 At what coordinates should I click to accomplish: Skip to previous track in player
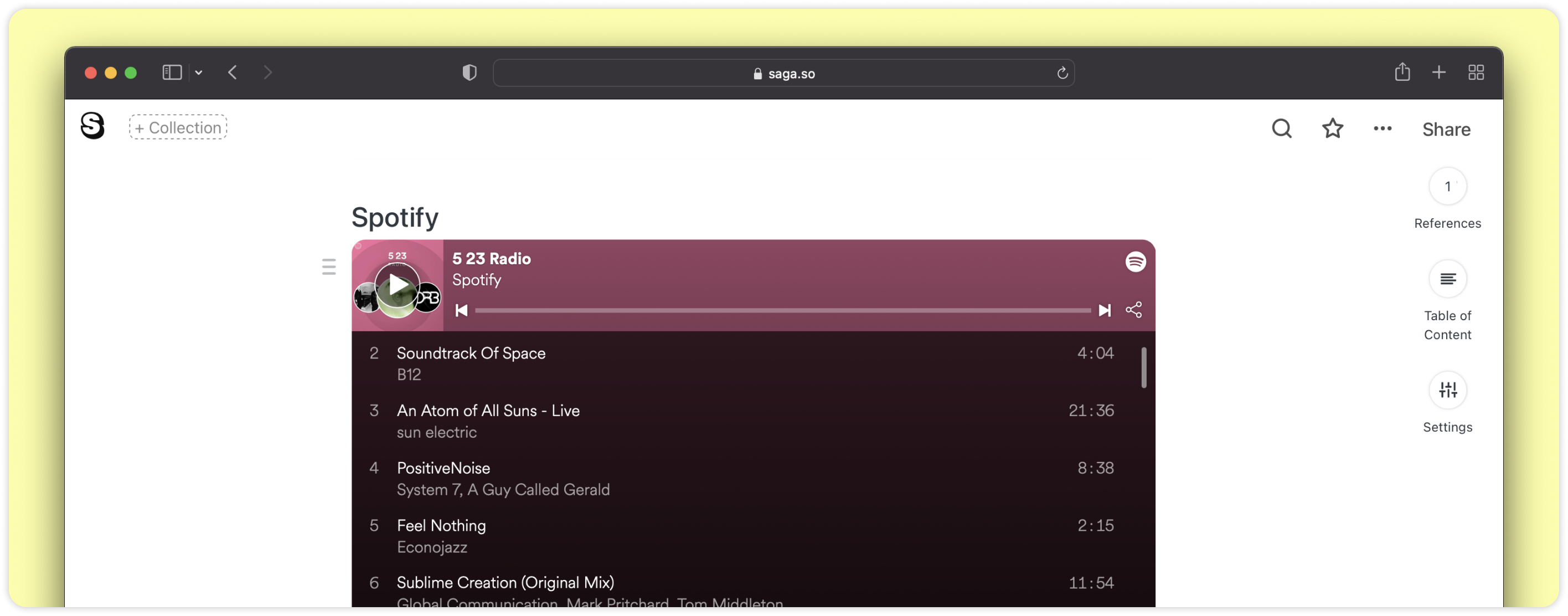(x=461, y=311)
